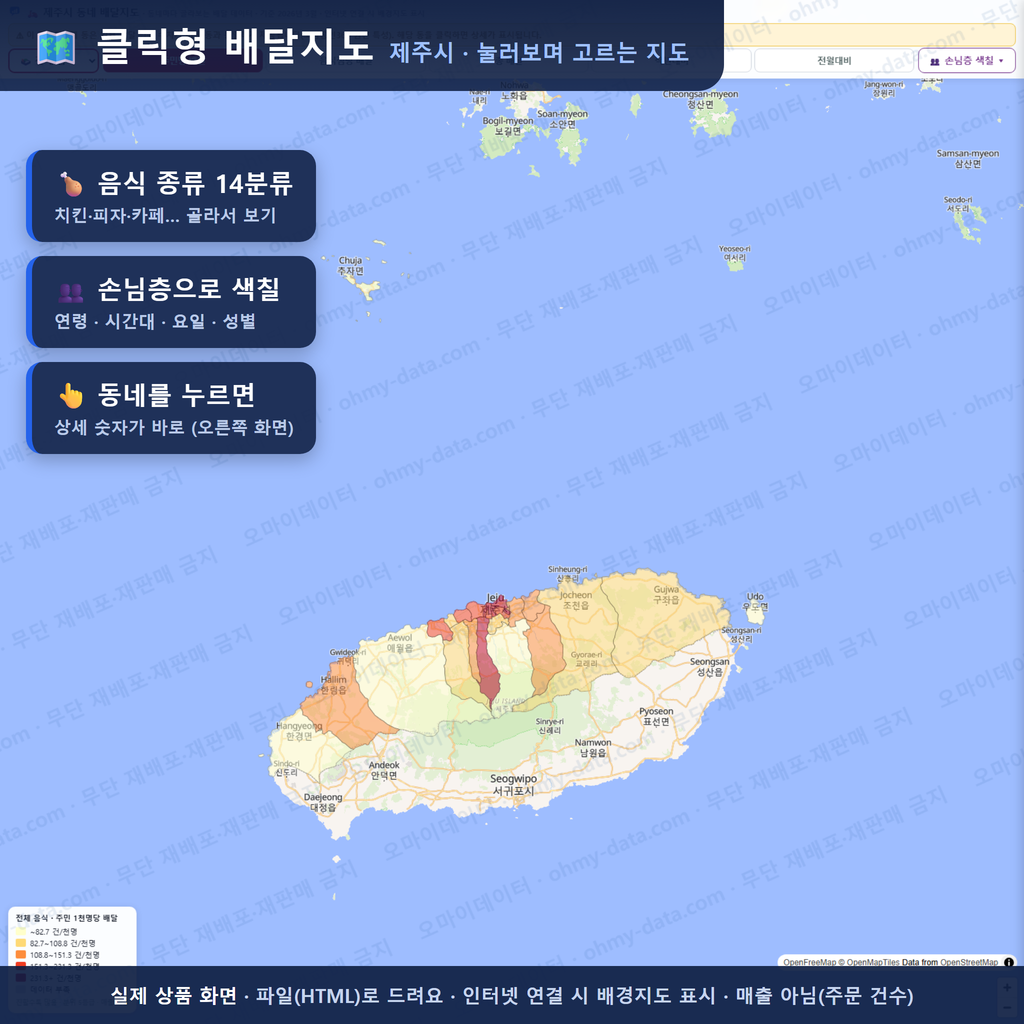Screen dimensions: 1024x1024
Task: Click the Andeok map label
Action: (x=384, y=770)
